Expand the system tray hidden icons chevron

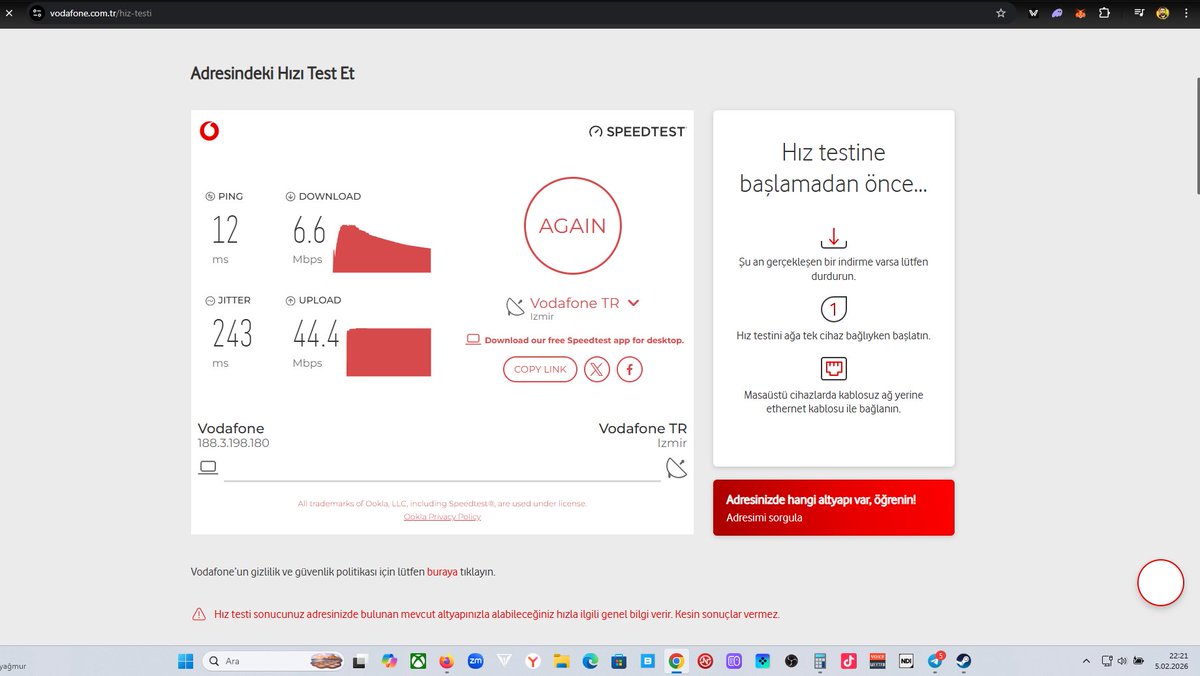[1086, 661]
